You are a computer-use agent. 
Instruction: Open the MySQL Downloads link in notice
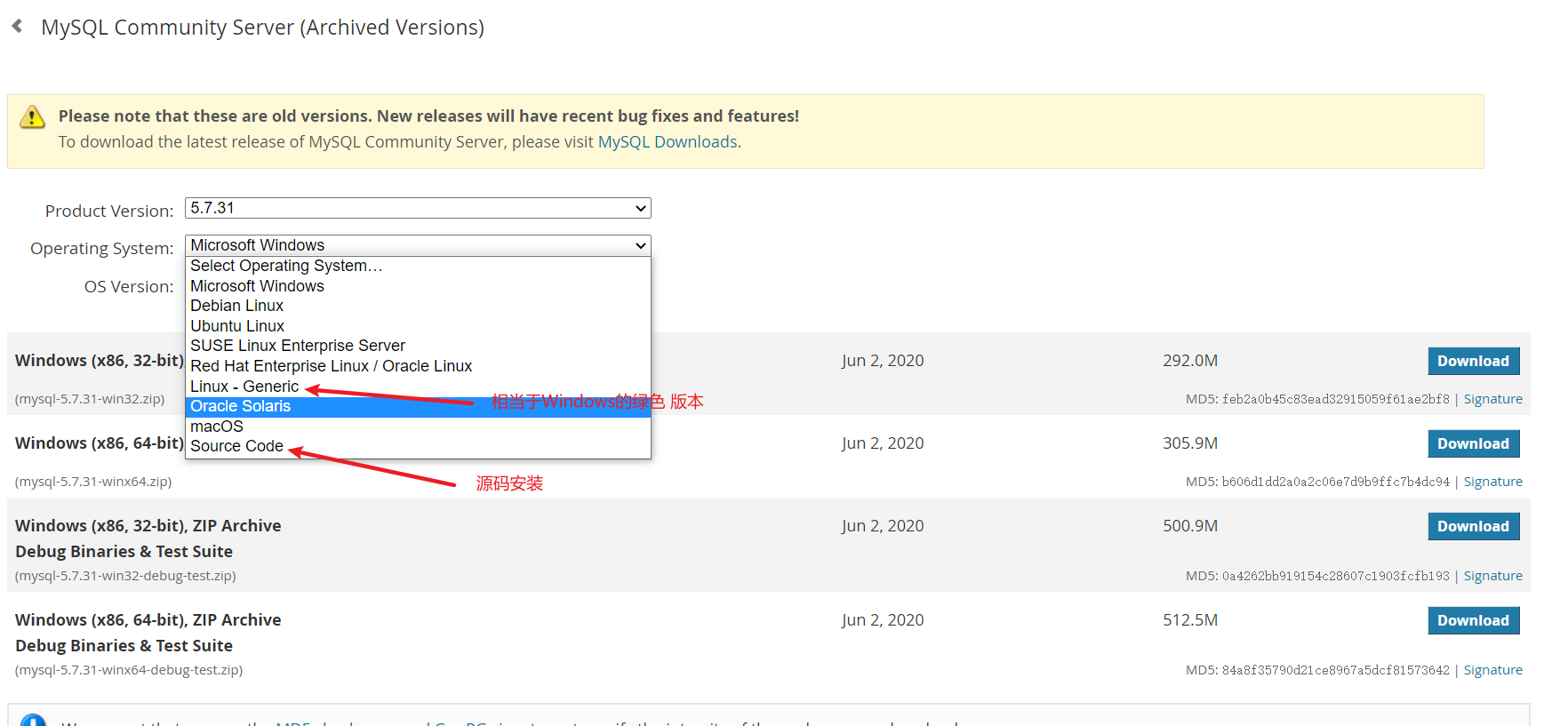coord(668,142)
